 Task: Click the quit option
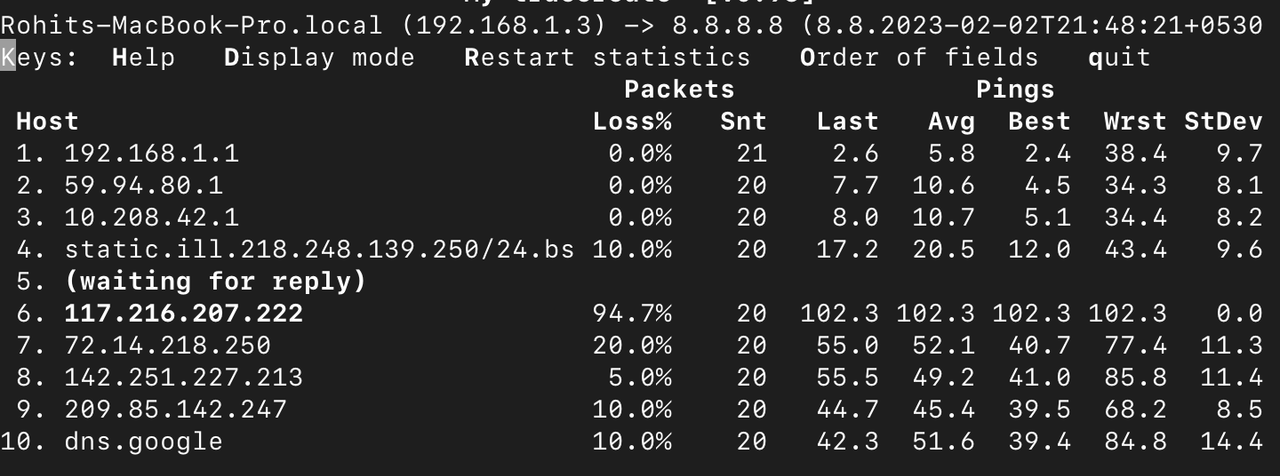[1119, 58]
